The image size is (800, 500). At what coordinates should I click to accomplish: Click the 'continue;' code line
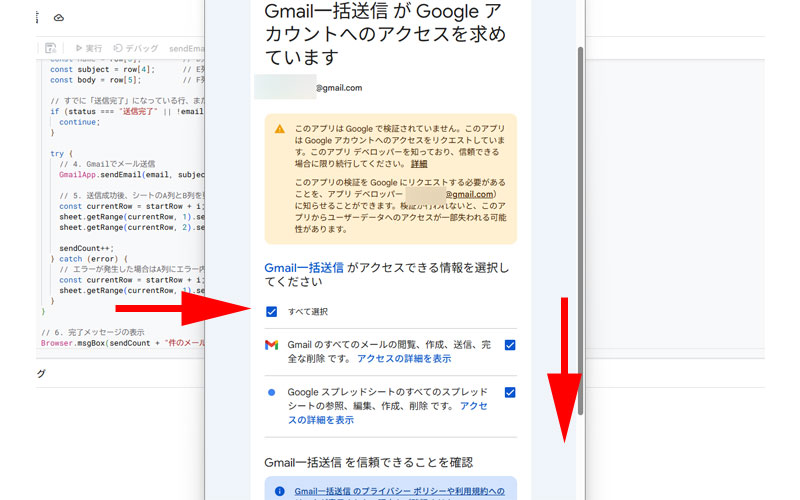tap(80, 122)
